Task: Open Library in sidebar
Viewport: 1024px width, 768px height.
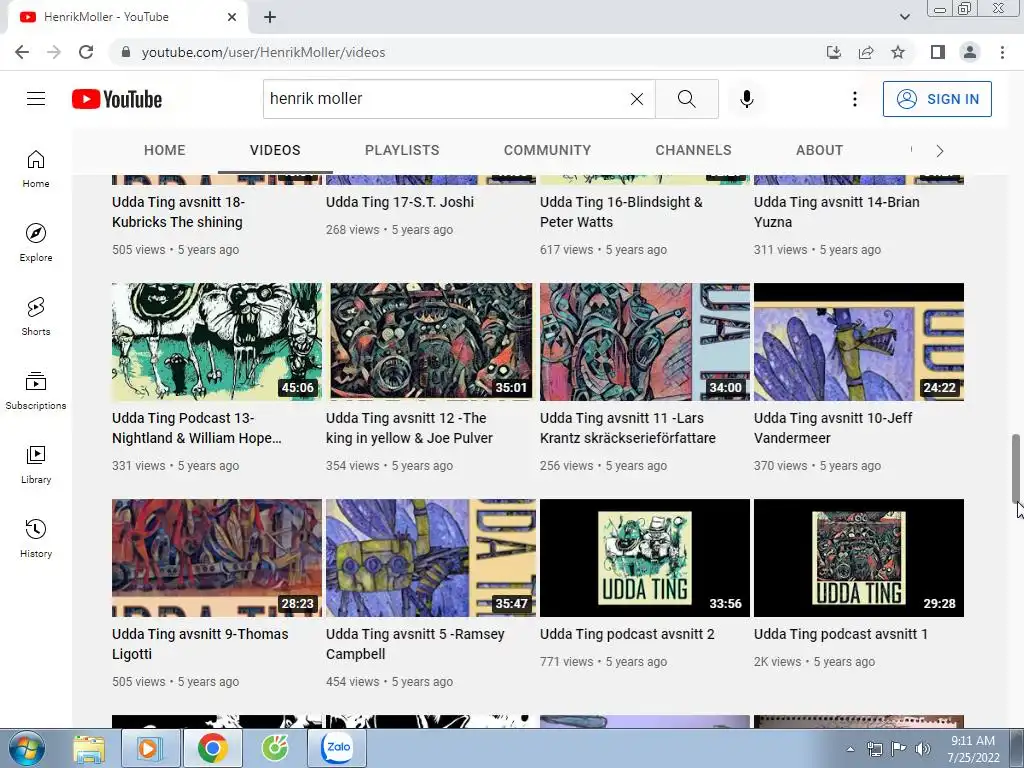Action: coord(36,464)
